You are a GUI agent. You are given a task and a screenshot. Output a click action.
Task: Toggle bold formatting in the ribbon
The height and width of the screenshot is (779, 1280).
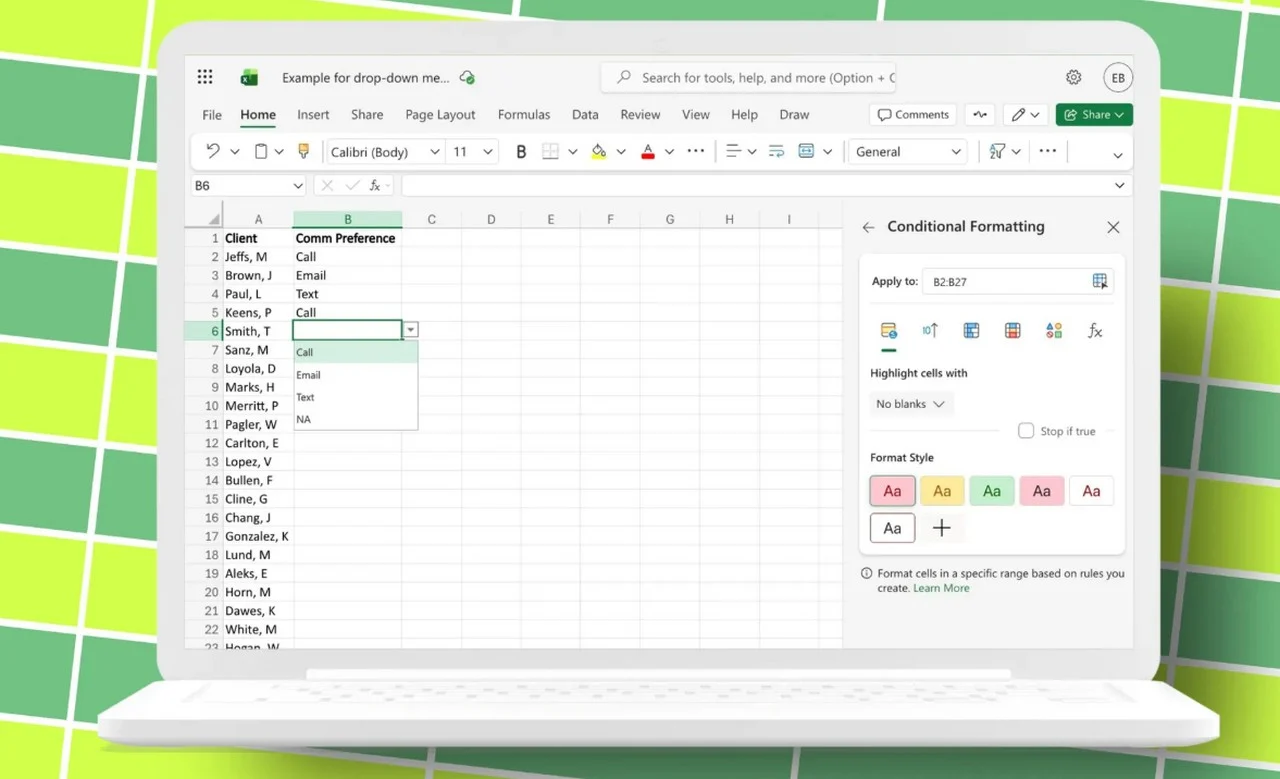click(x=520, y=151)
